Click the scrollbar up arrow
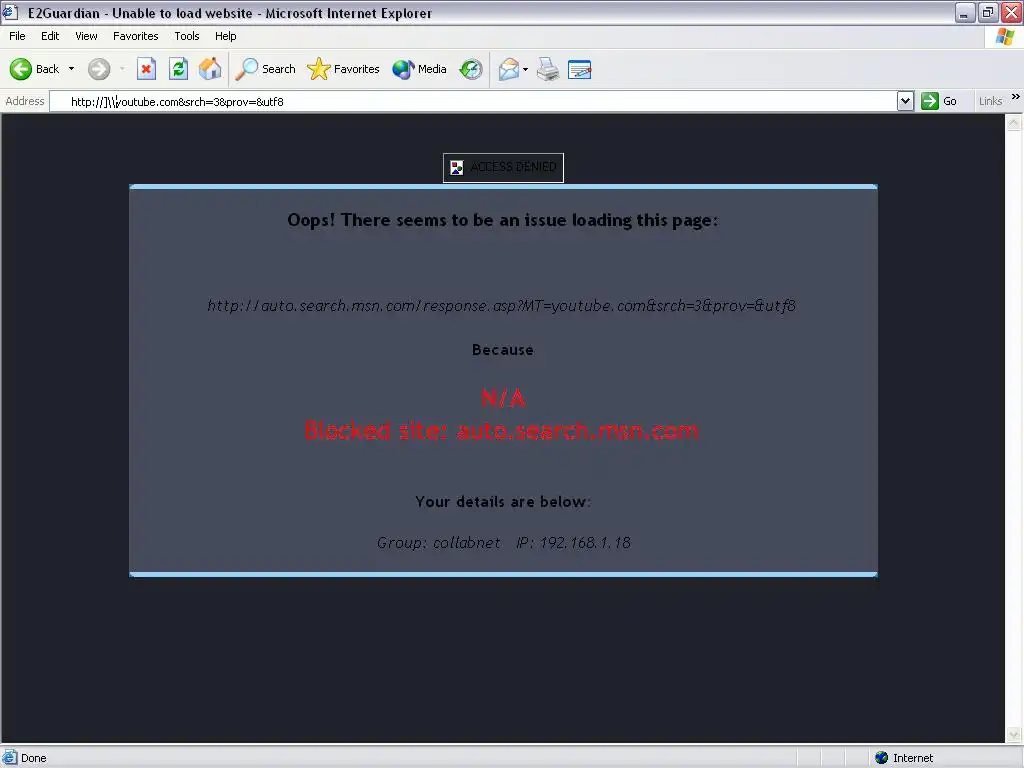This screenshot has width=1024, height=768. 1014,123
